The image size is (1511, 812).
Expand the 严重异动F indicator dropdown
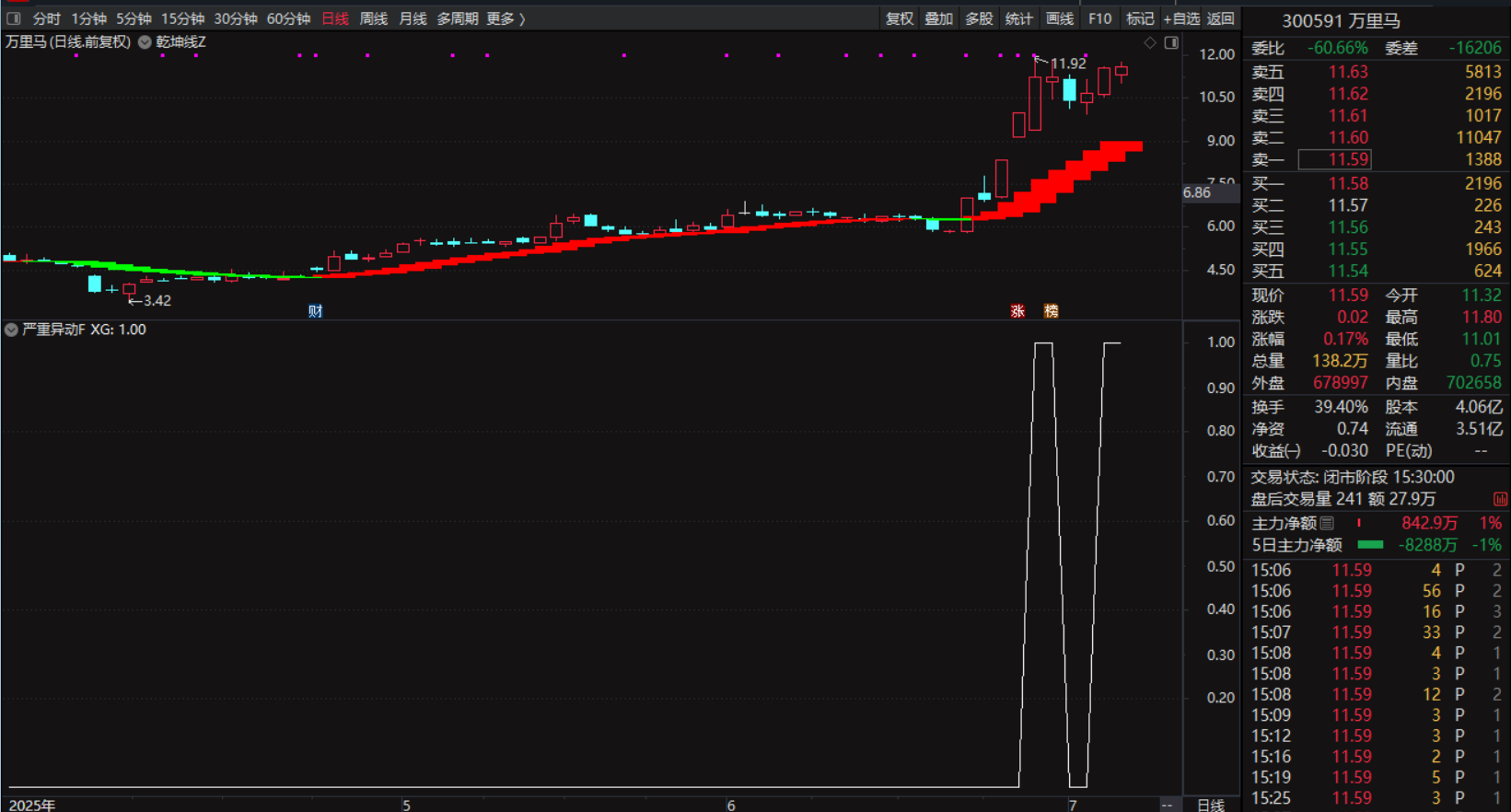point(11,330)
